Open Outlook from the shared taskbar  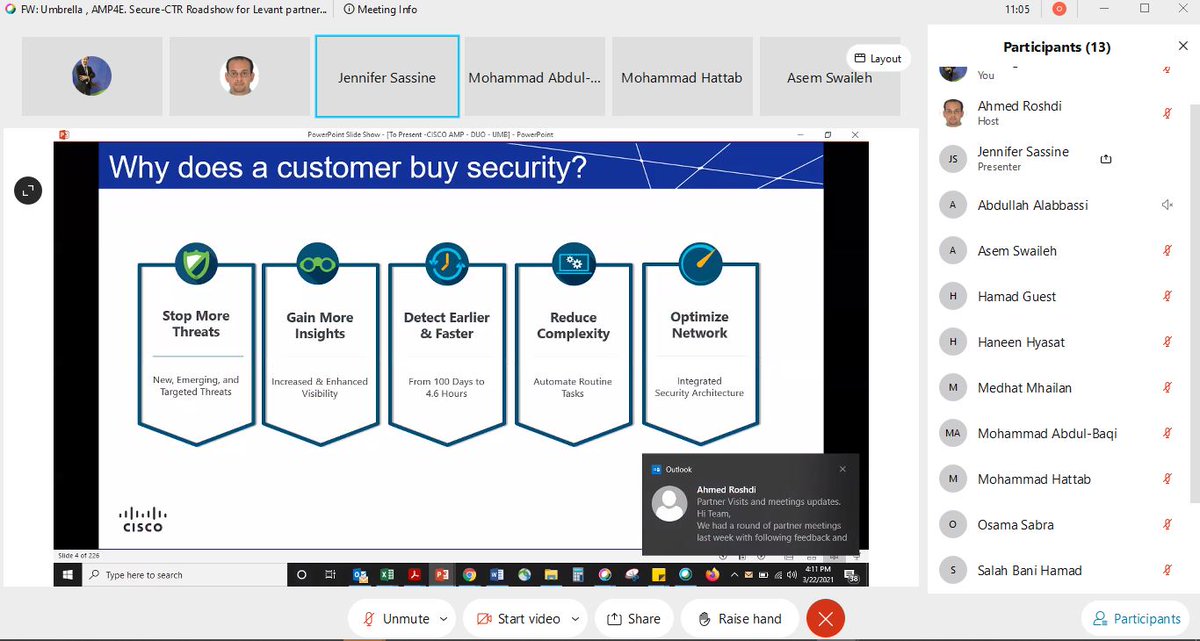360,575
